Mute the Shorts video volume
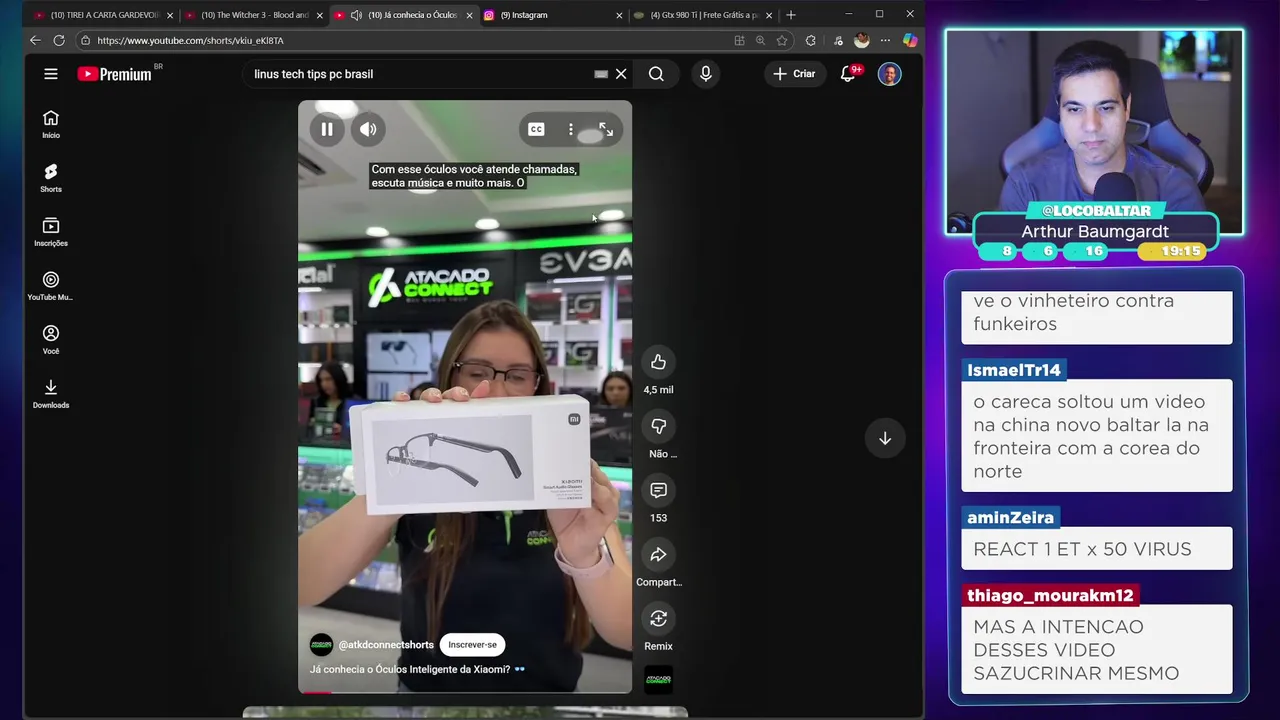The height and width of the screenshot is (720, 1280). (368, 129)
